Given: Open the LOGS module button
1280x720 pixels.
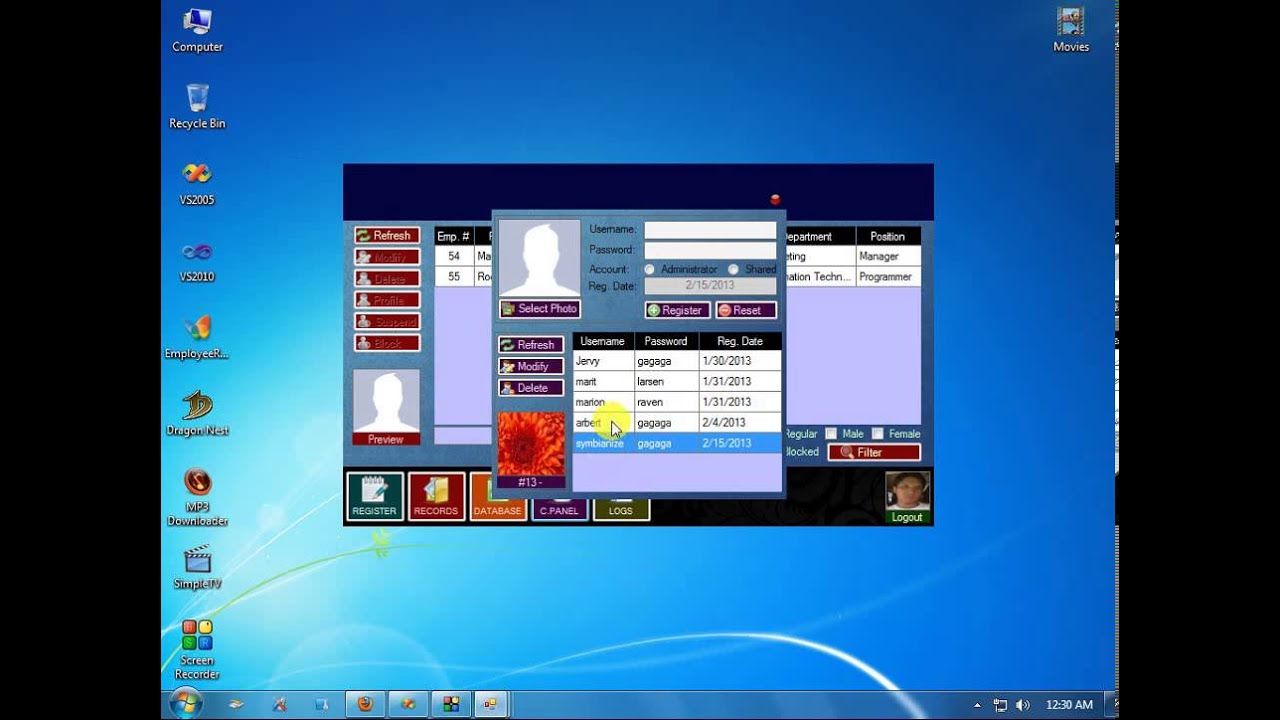Looking at the screenshot, I should 621,509.
